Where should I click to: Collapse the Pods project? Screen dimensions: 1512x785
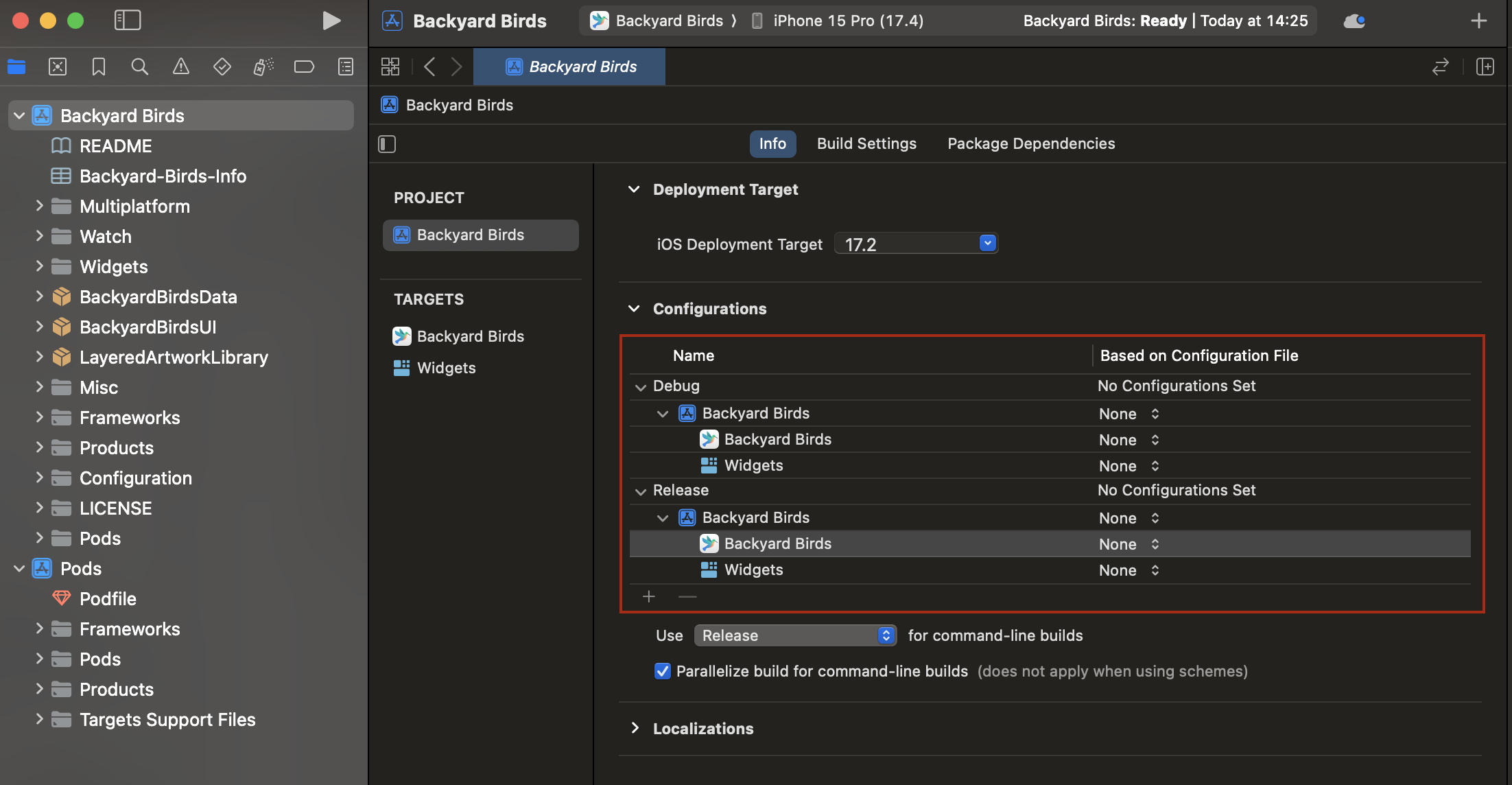pyautogui.click(x=19, y=569)
